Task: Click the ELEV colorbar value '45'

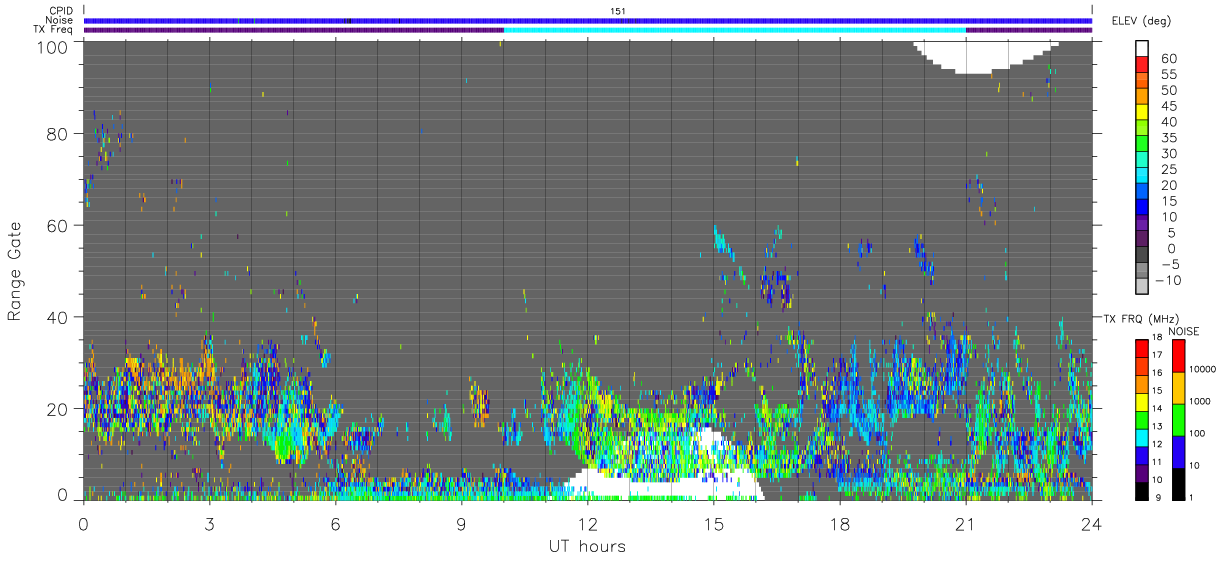Action: 1168,105
